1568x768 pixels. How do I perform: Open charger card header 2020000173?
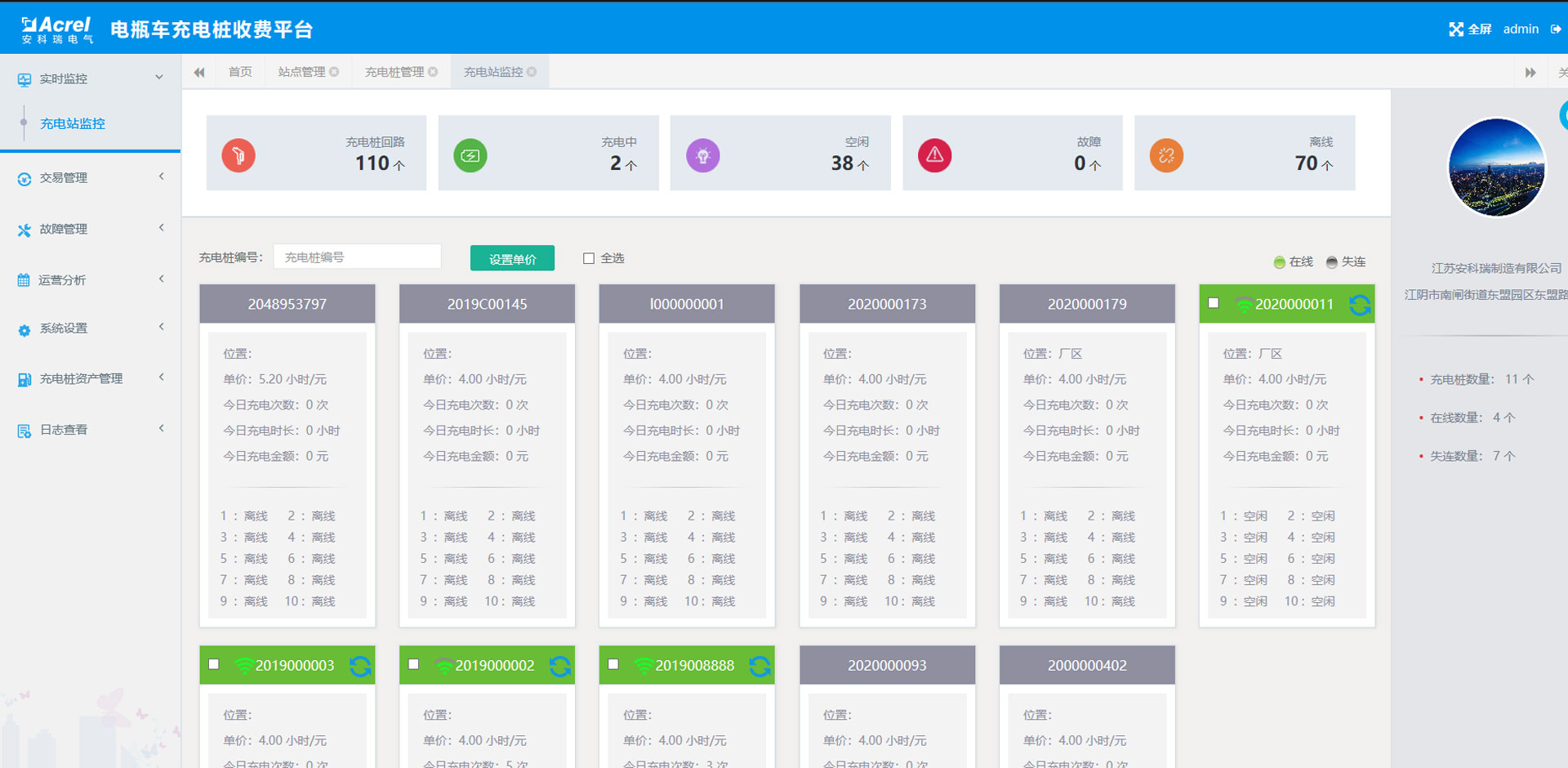click(x=887, y=304)
